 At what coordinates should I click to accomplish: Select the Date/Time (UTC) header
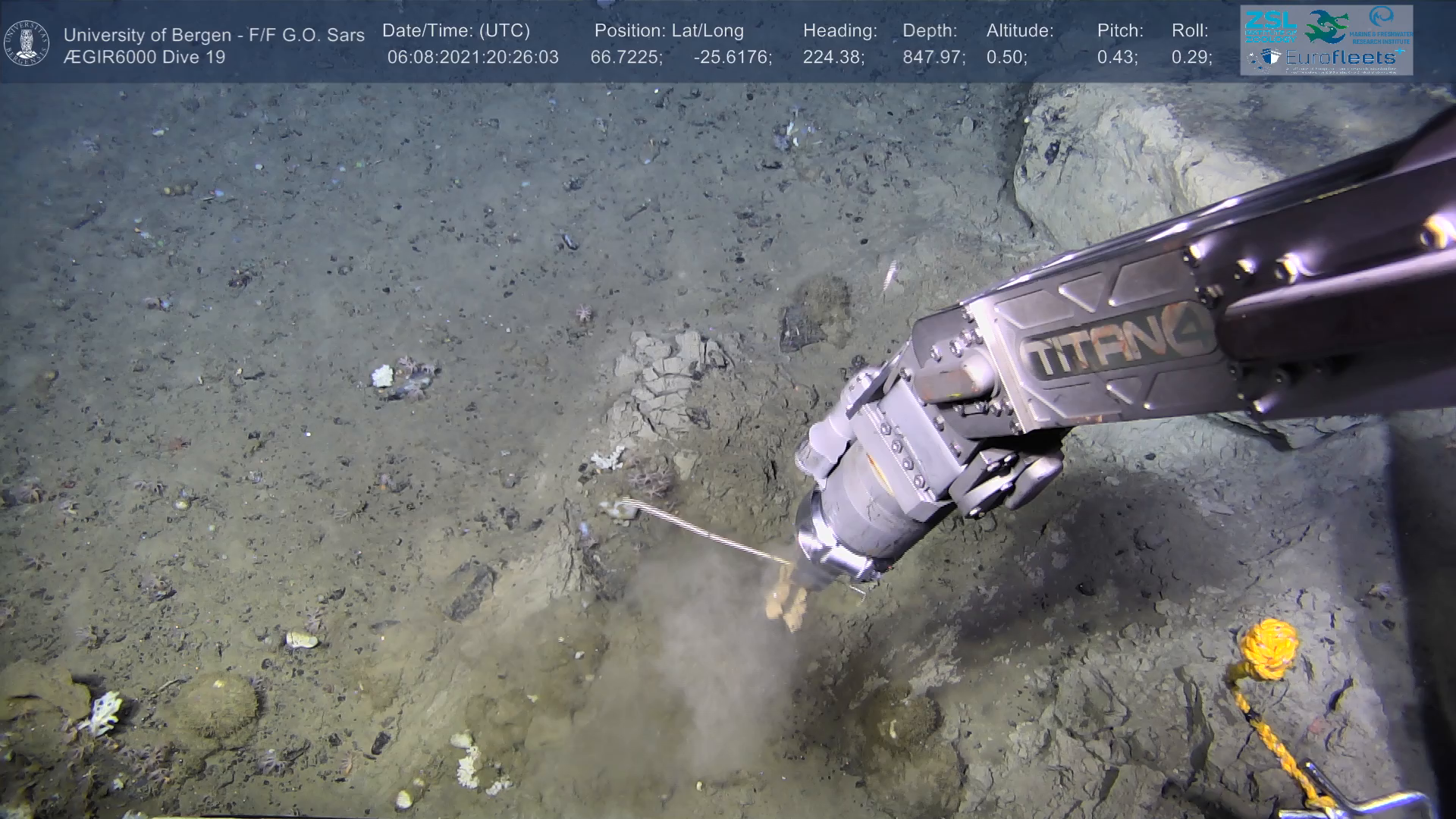point(456,31)
